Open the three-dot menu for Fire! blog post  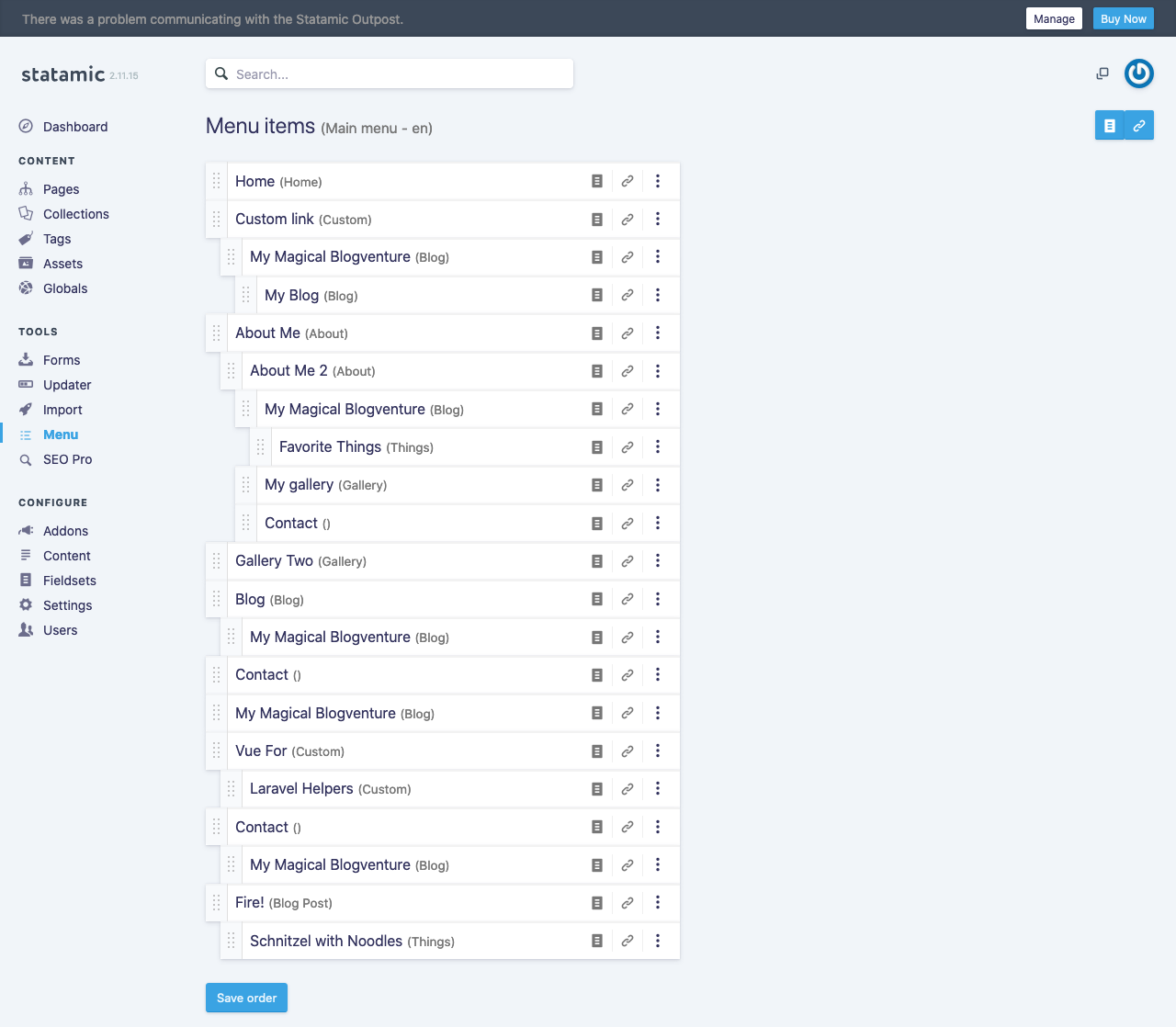(658, 902)
